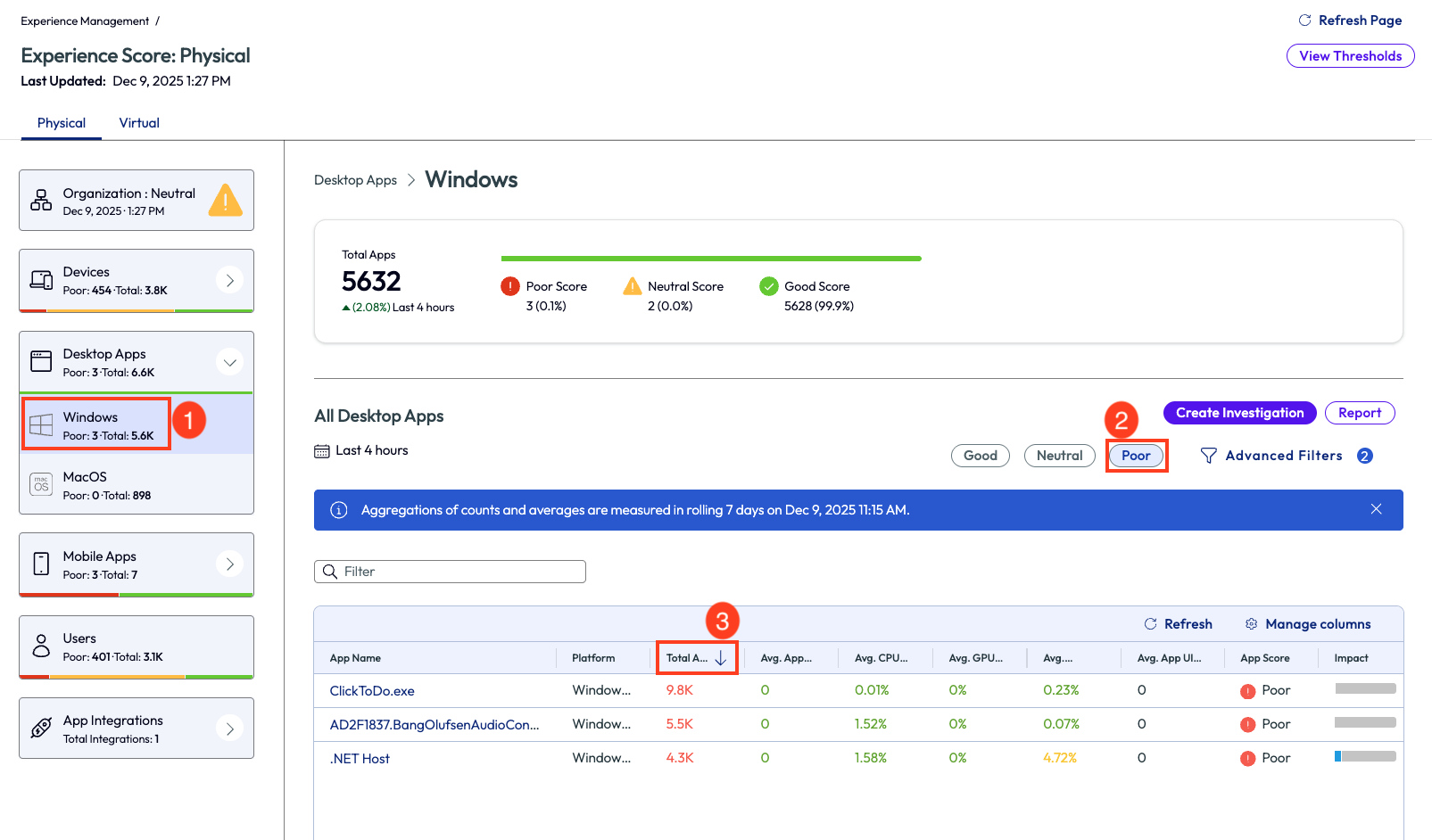Dismiss the blue aggregation info banner
Screen dimensions: 1432x840
(1376, 509)
